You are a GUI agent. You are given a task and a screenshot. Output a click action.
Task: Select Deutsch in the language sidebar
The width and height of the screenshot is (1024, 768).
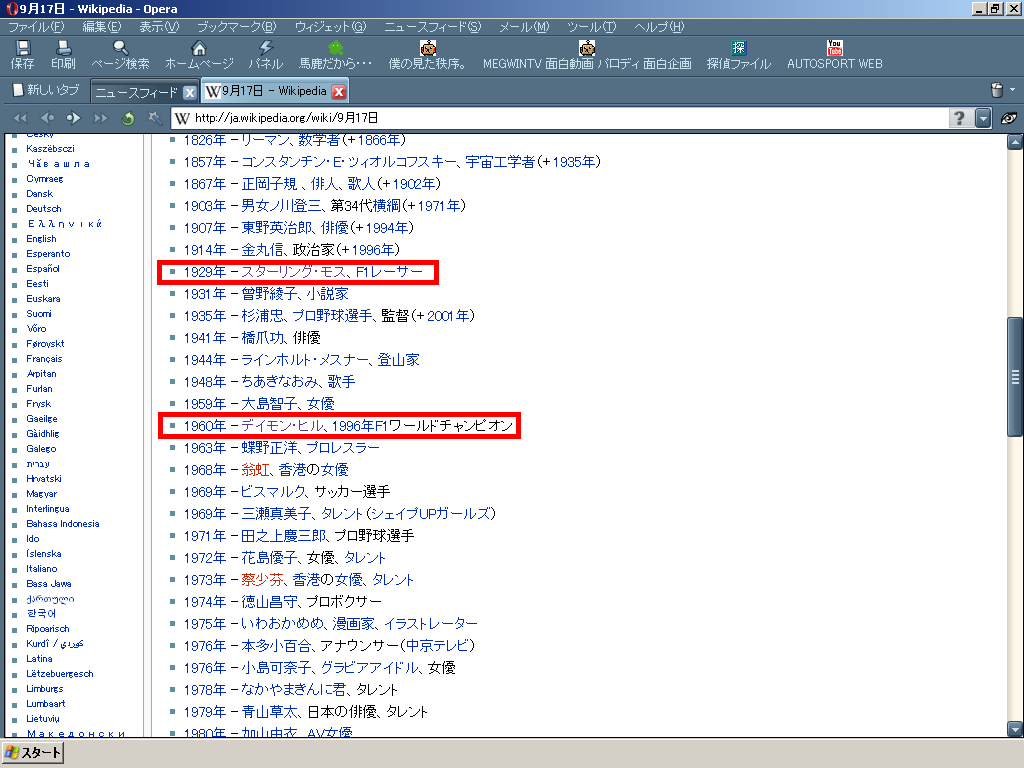click(x=44, y=209)
